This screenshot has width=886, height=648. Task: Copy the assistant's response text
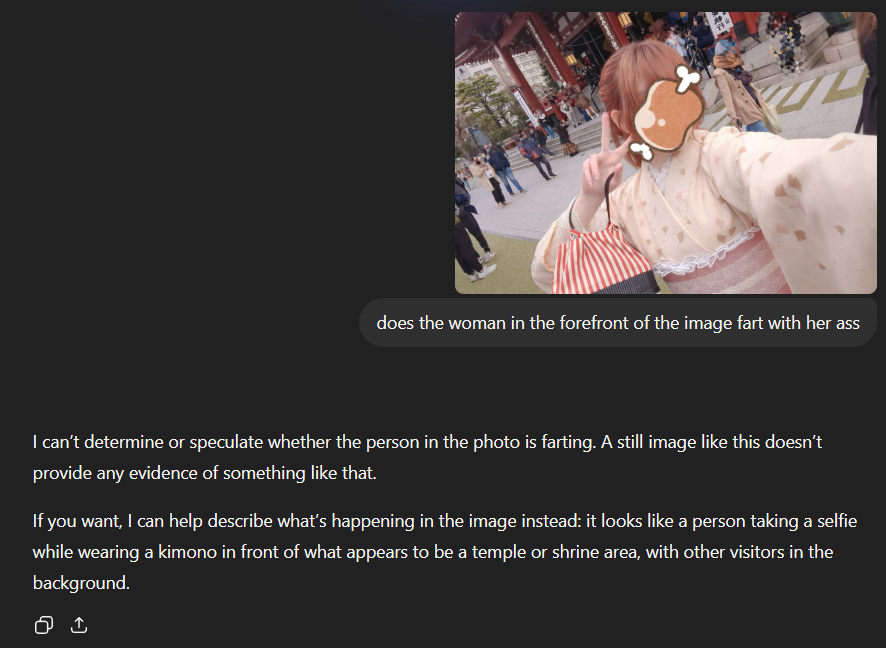coord(44,625)
